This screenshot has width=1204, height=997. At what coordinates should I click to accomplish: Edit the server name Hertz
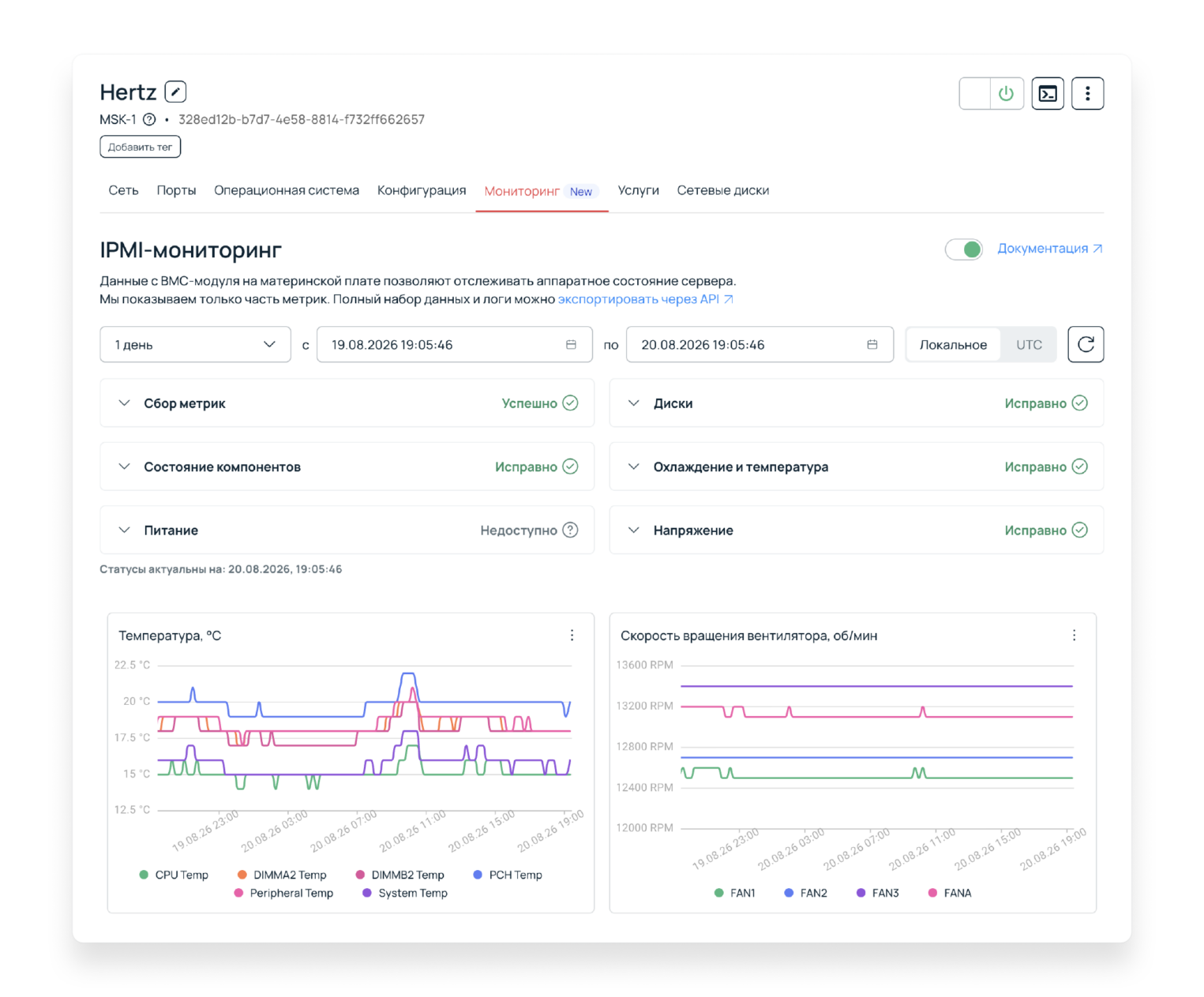(175, 92)
